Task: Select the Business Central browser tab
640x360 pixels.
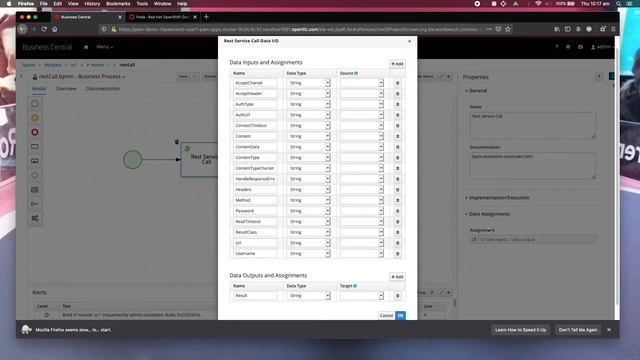Action: point(88,17)
